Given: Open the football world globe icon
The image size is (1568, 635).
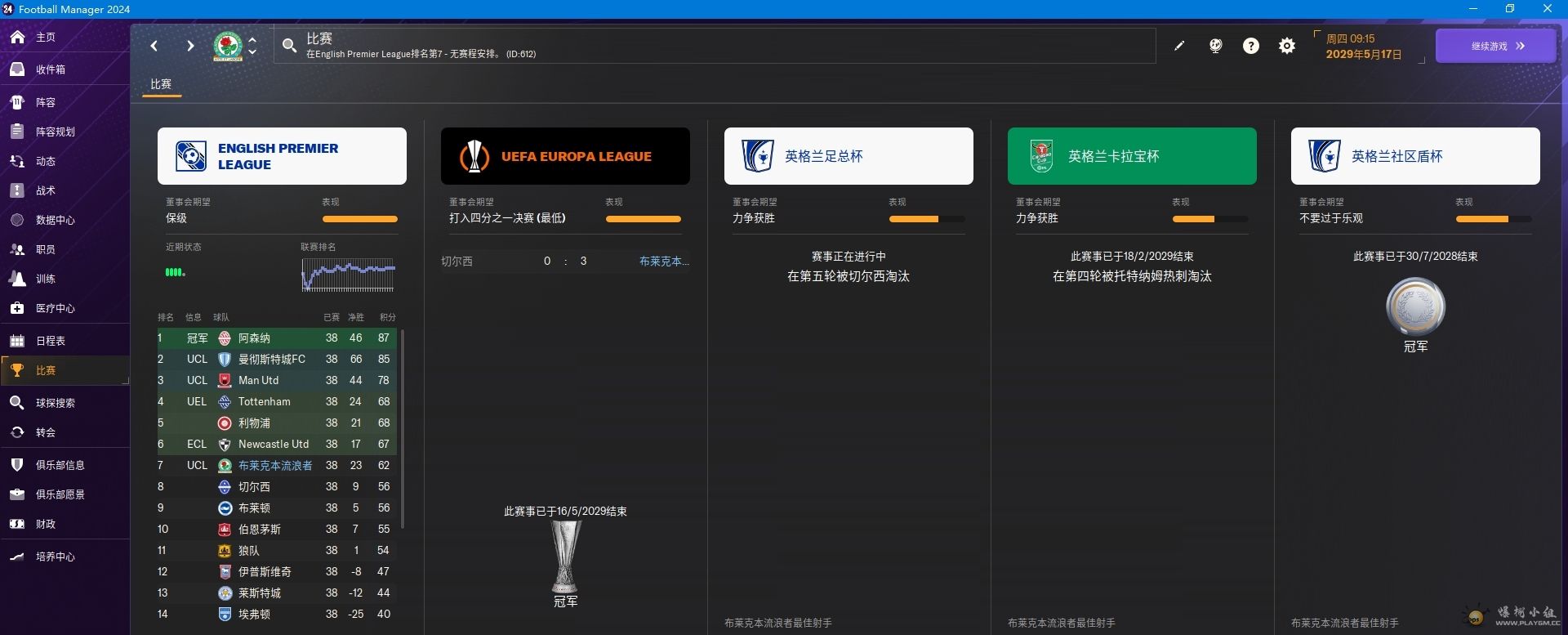Looking at the screenshot, I should point(1216,46).
